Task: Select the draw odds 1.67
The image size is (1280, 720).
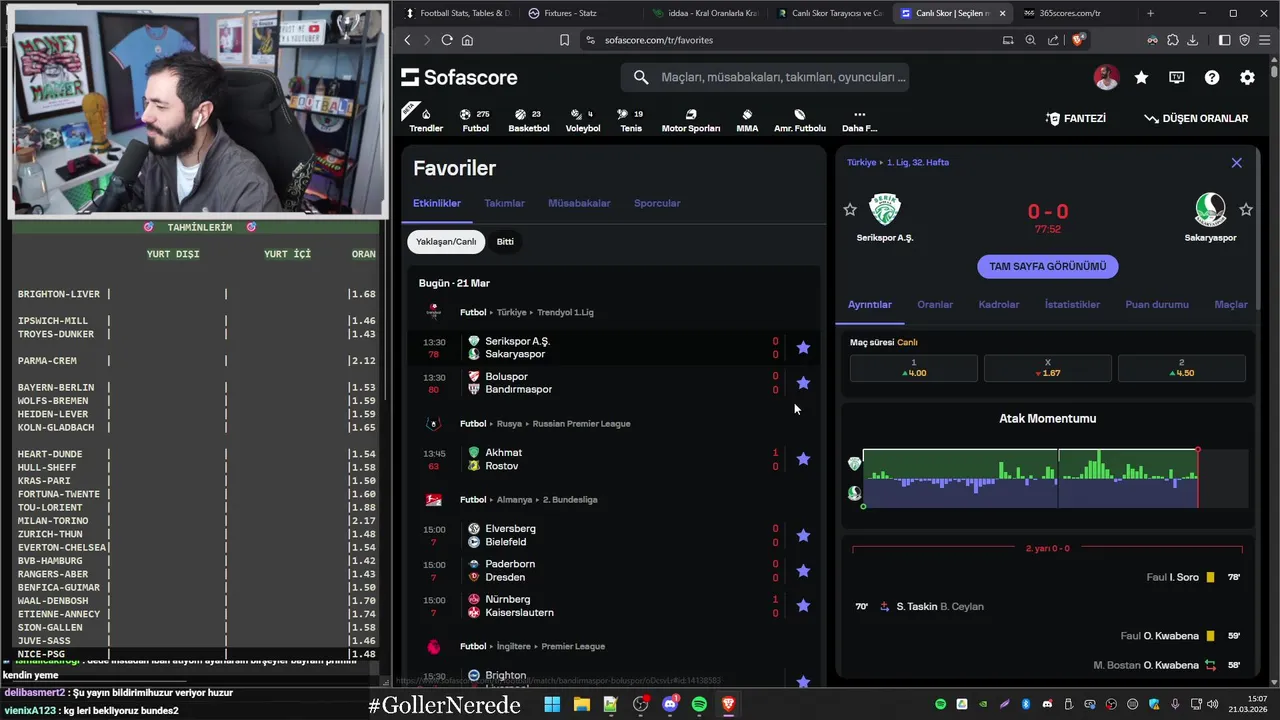Action: (1048, 368)
